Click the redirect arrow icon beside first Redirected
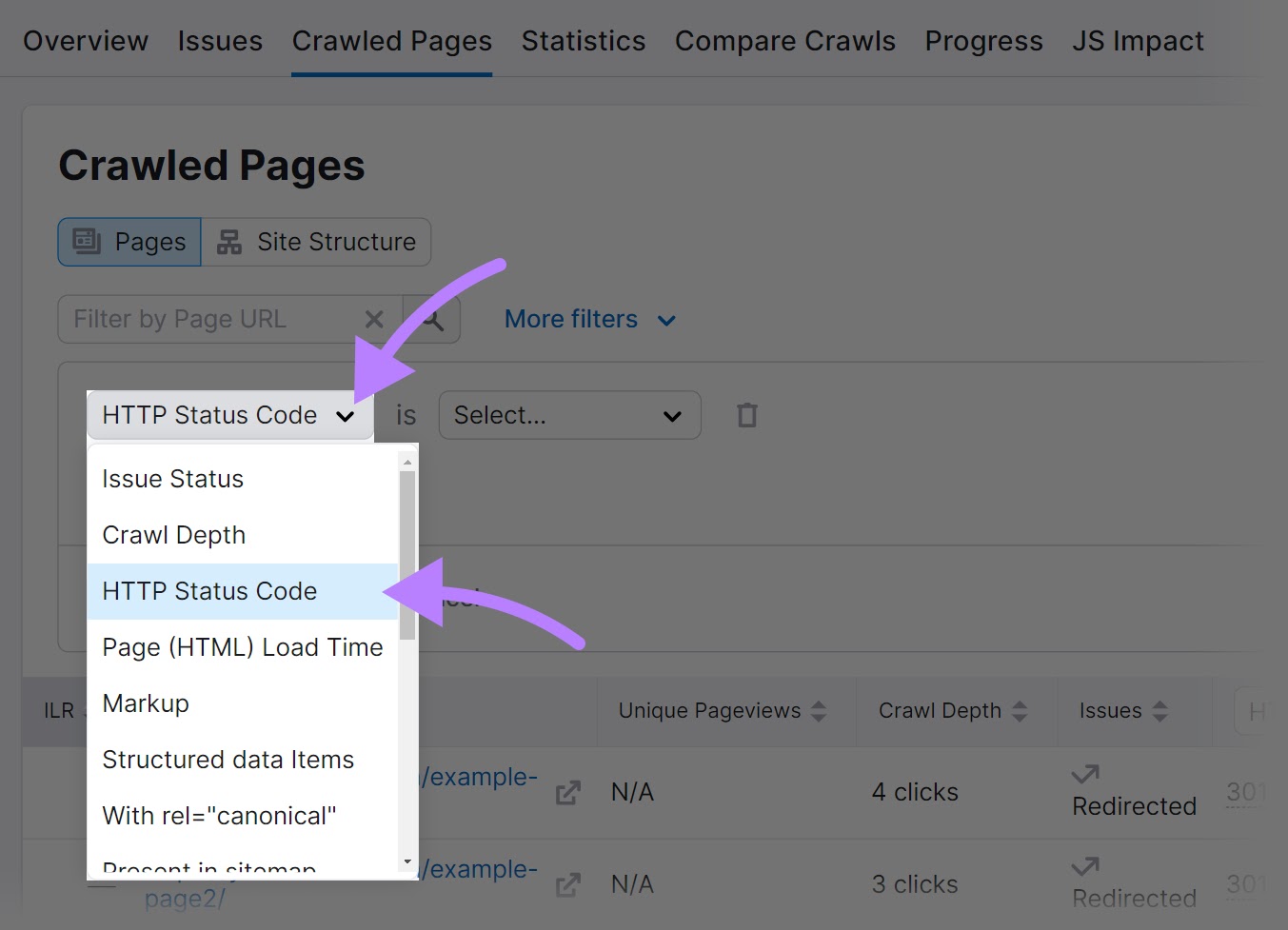The height and width of the screenshot is (930, 1288). point(1085,773)
